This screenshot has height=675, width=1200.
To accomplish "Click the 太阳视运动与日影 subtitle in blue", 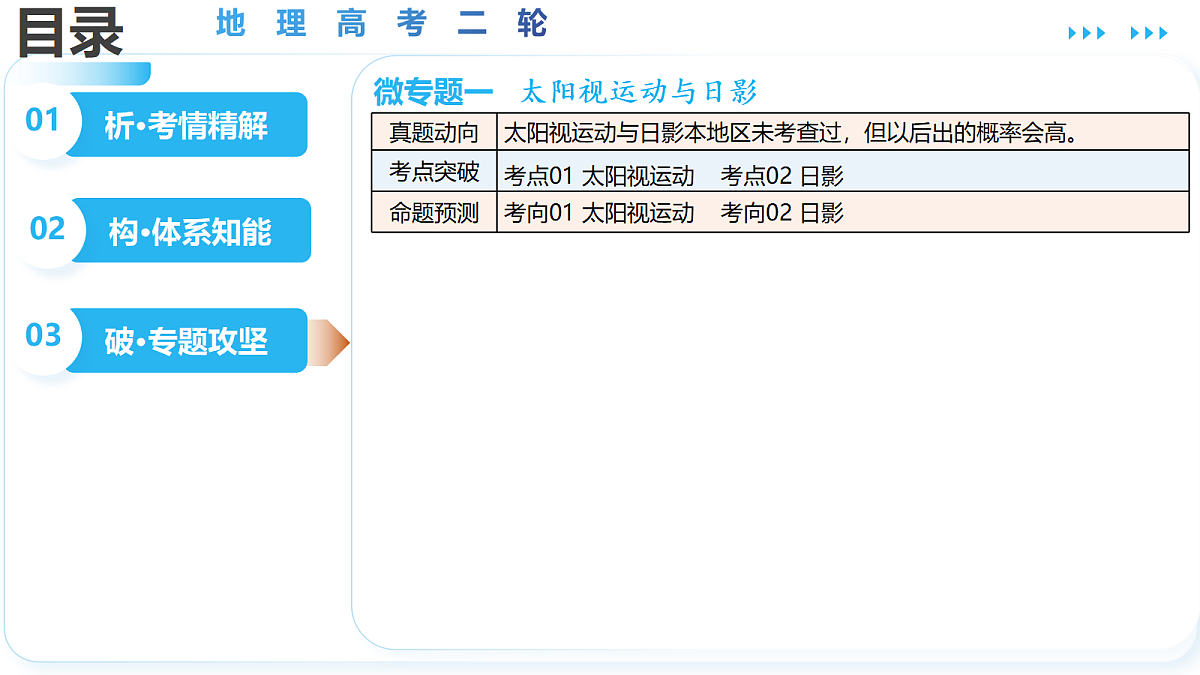I will [x=639, y=92].
